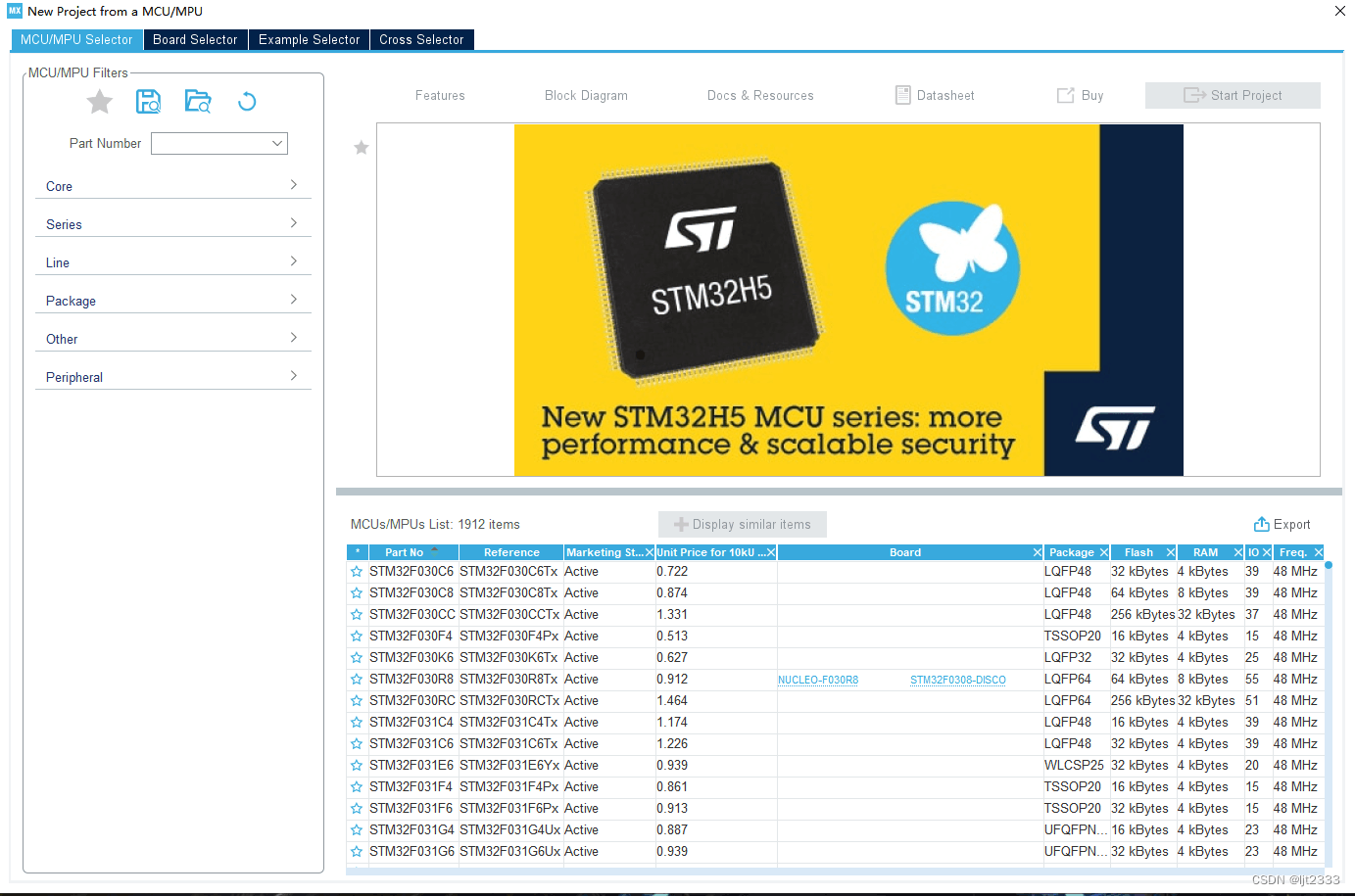Expand the Peripheral filter section

click(172, 377)
